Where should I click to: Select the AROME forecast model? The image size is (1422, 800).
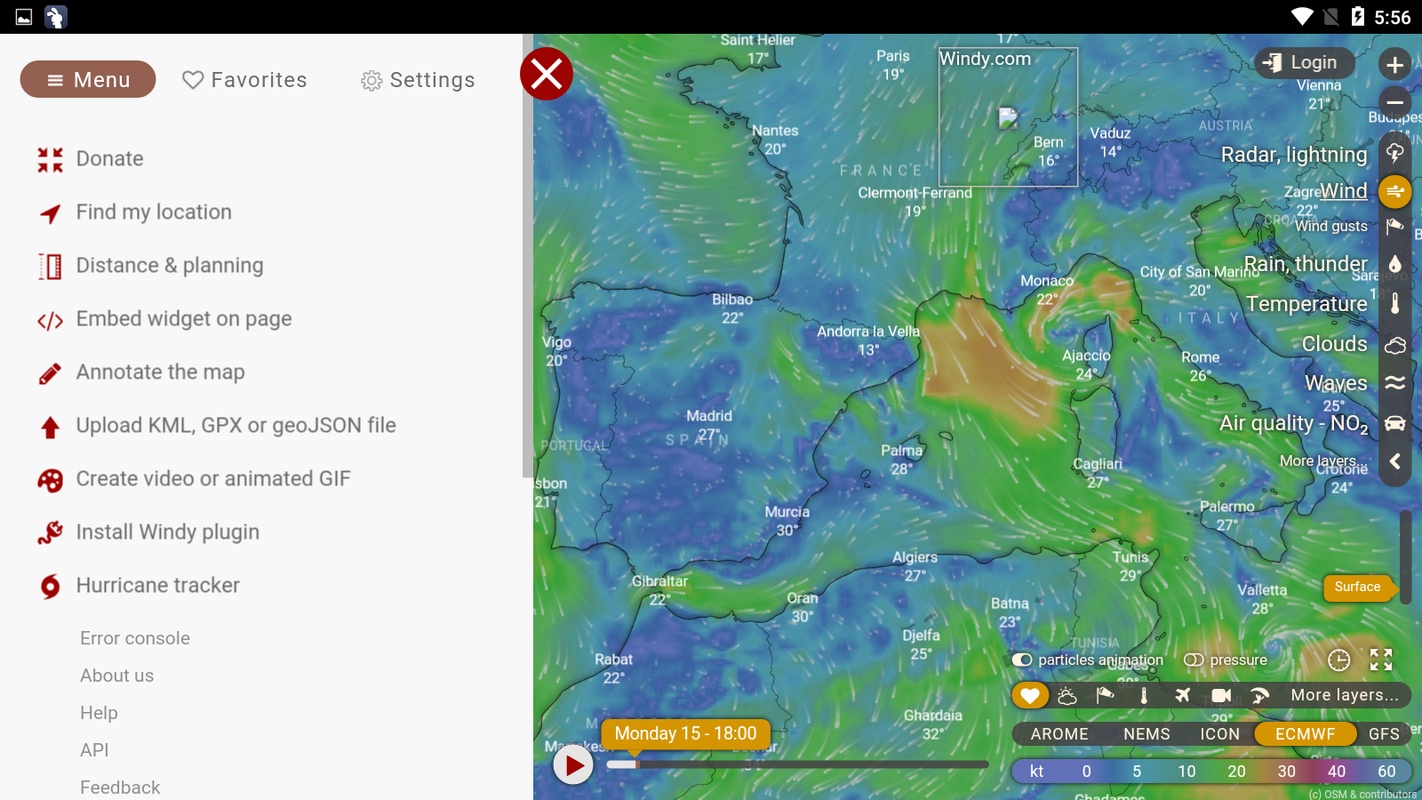click(x=1059, y=734)
